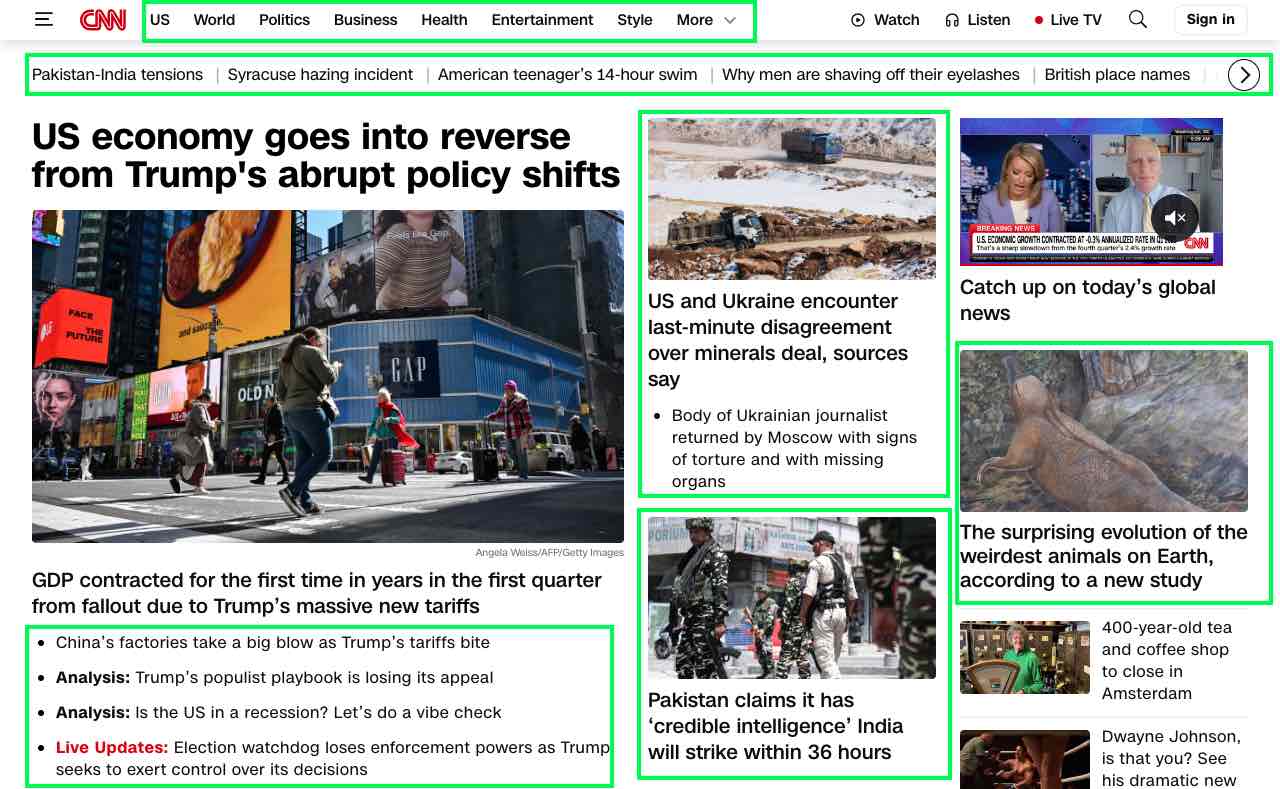Open the Dwayne Johnson story
Viewport: 1280px width, 789px height.
tap(1171, 757)
